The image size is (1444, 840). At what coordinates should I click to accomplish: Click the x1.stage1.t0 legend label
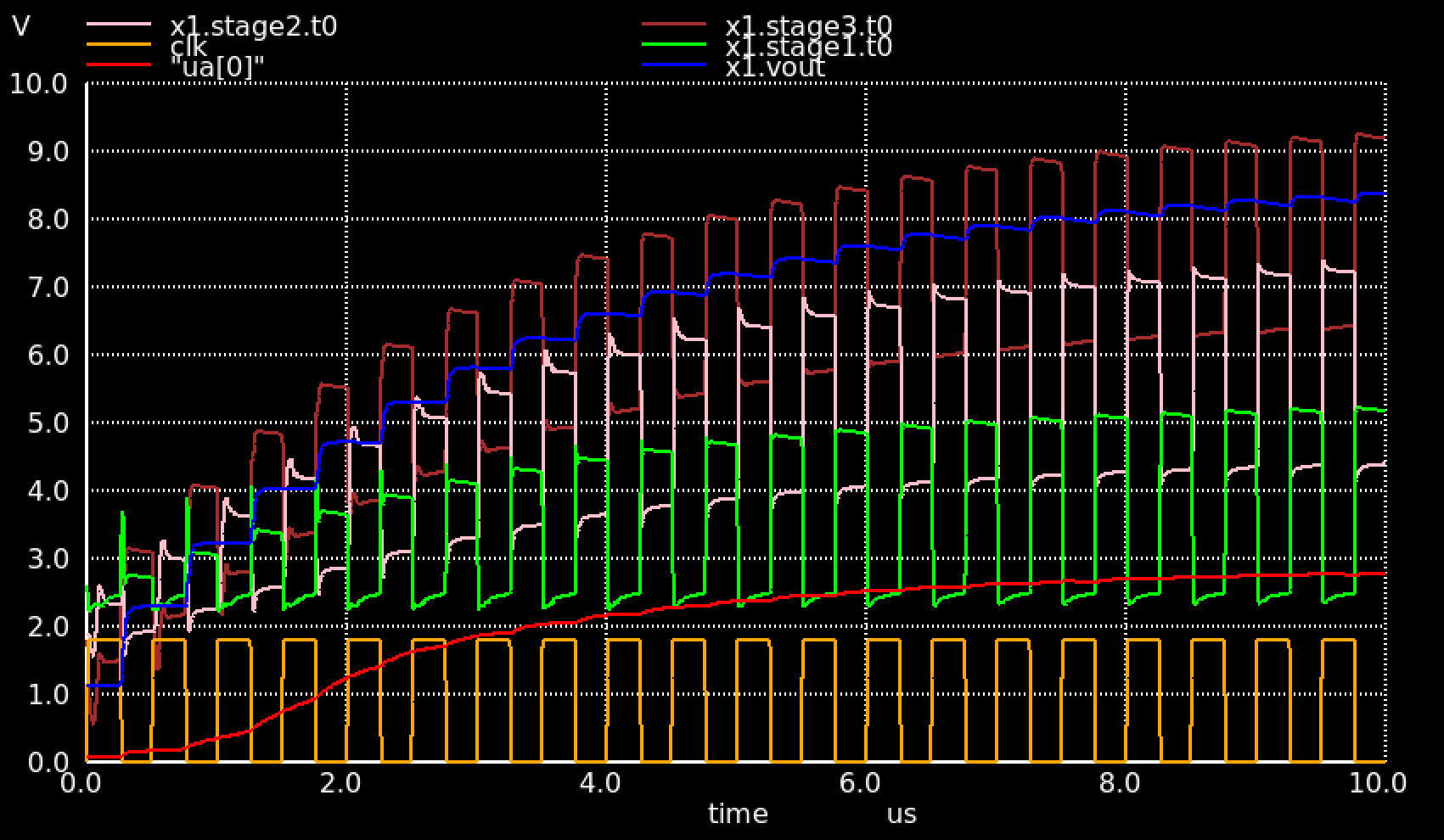(x=808, y=46)
